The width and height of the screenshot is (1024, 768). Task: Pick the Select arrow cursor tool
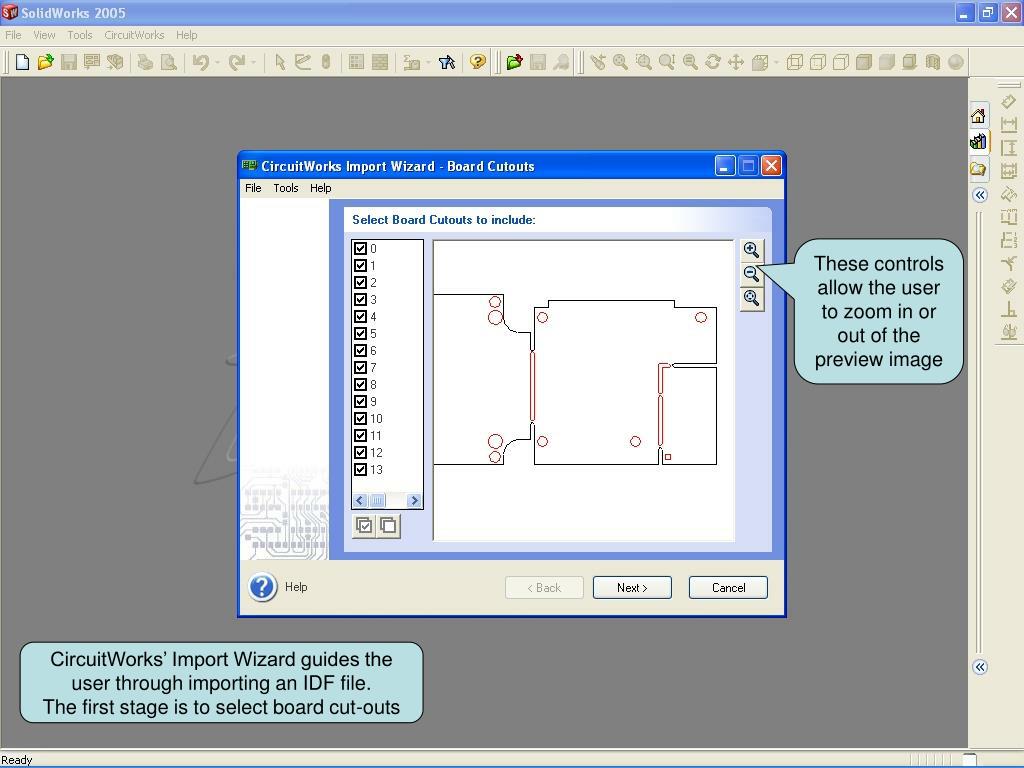pyautogui.click(x=280, y=62)
